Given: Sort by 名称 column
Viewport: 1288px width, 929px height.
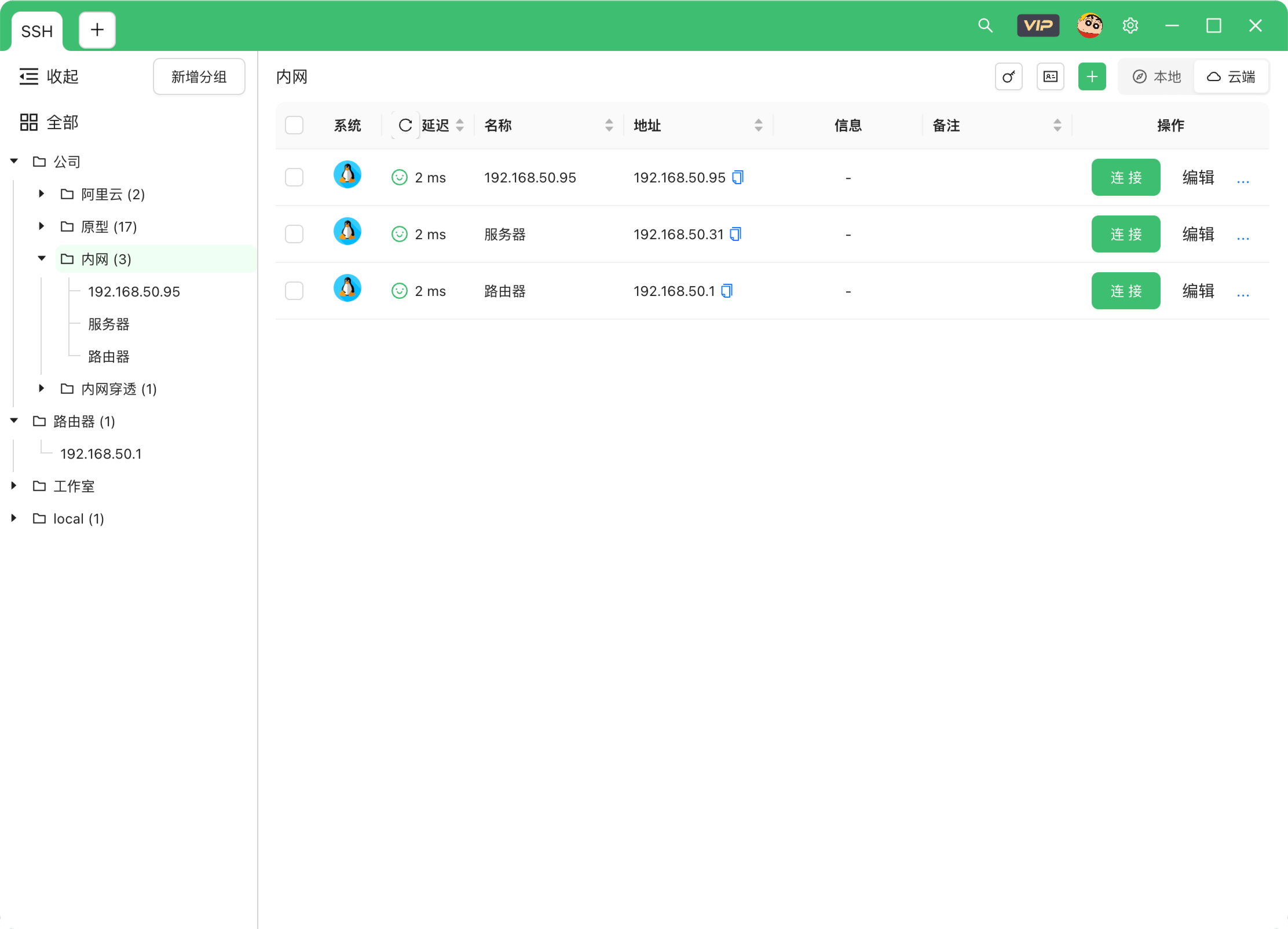Looking at the screenshot, I should click(x=609, y=125).
